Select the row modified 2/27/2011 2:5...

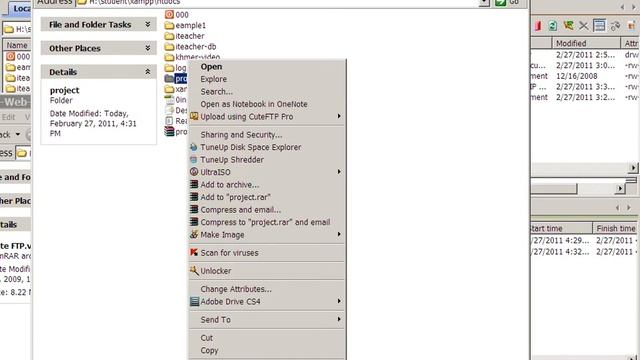click(585, 55)
